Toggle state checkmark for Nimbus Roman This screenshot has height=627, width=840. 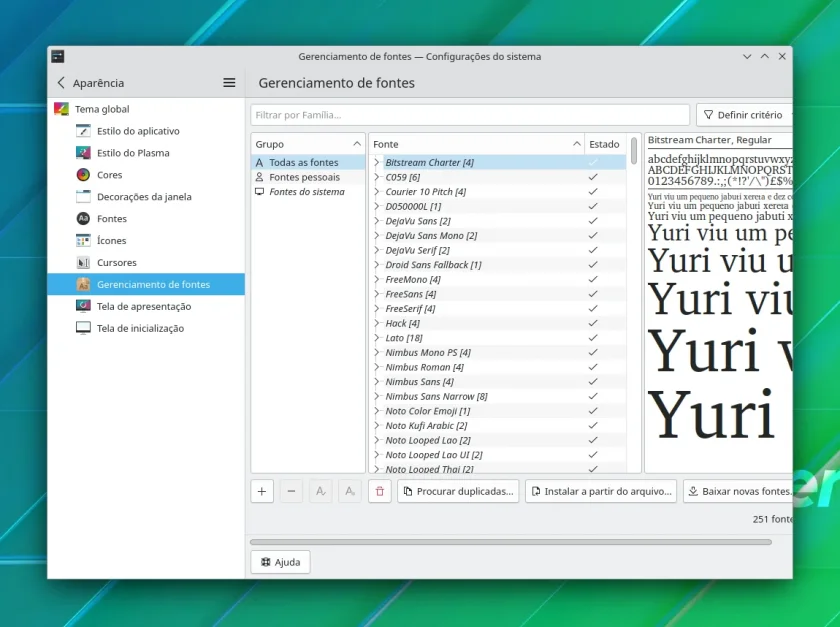point(593,367)
